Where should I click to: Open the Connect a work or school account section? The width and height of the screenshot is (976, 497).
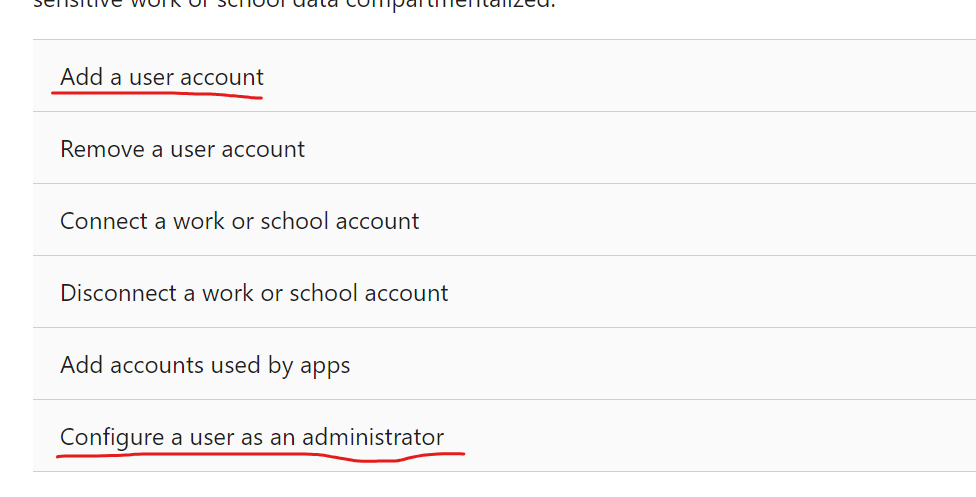[504, 220]
